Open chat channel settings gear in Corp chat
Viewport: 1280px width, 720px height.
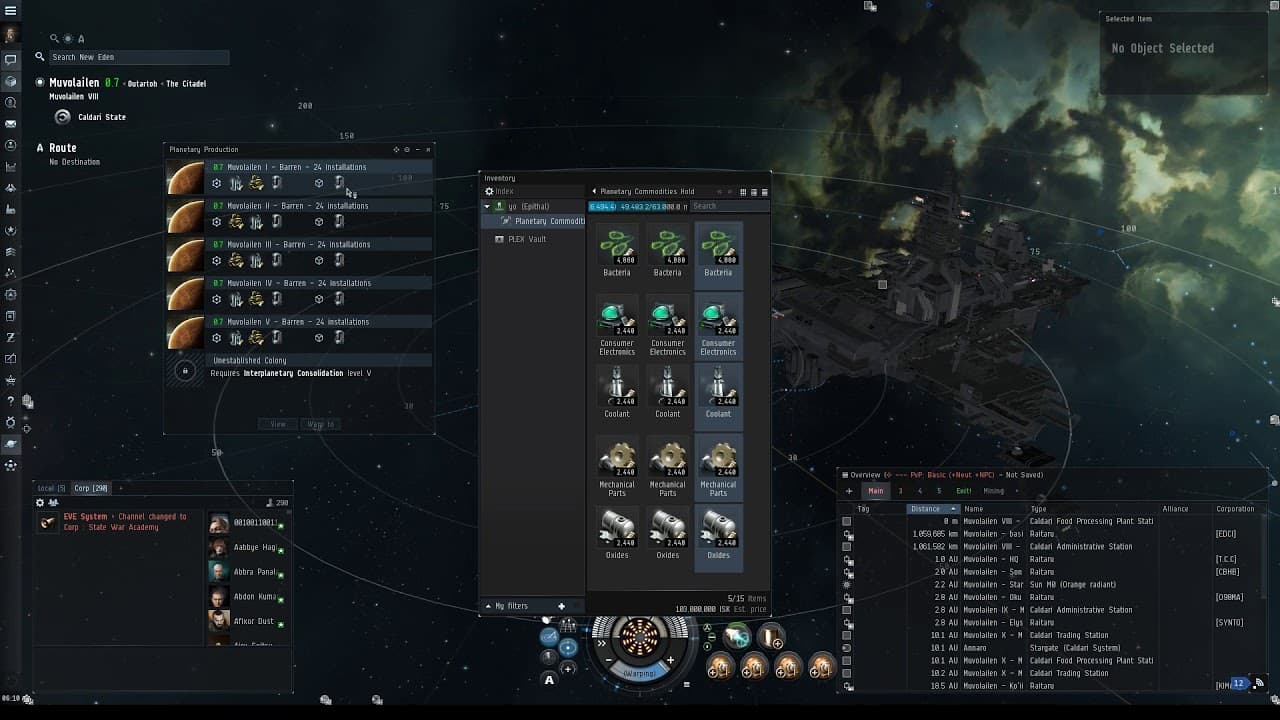pyautogui.click(x=40, y=503)
